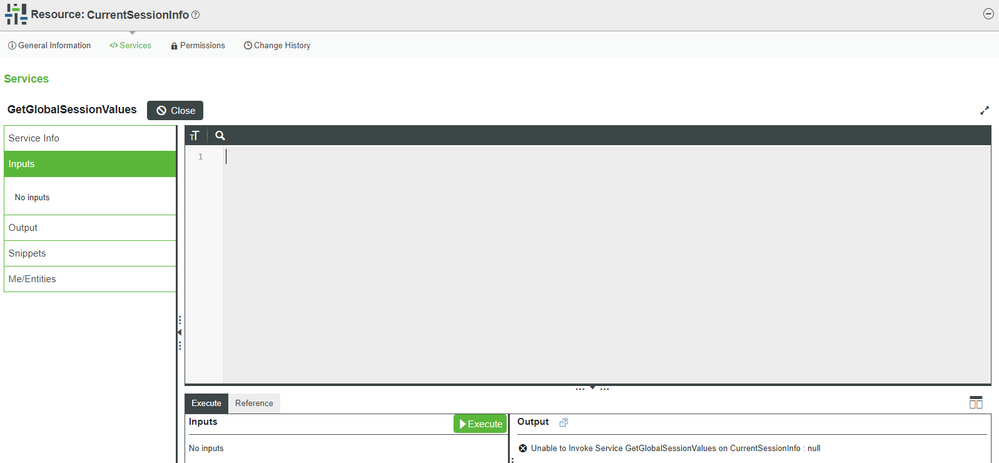The height and width of the screenshot is (463, 999).
Task: Collapse the resource panel with minus icon
Action: click(x=988, y=15)
